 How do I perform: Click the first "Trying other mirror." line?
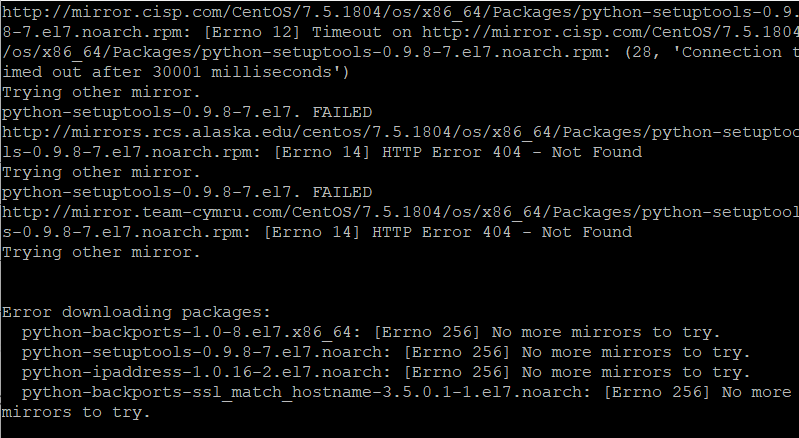101,93
